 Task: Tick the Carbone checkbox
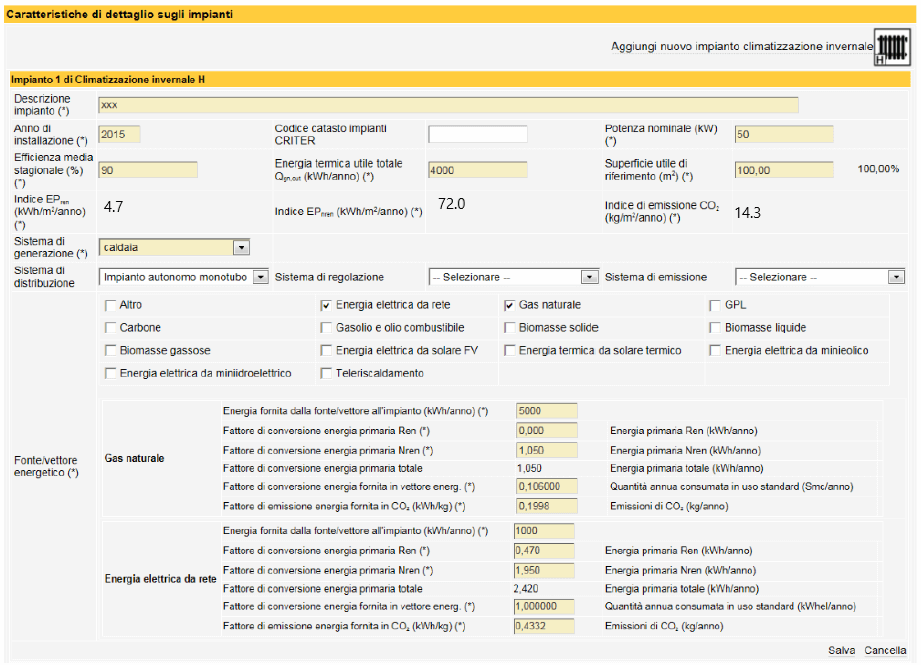click(x=110, y=328)
